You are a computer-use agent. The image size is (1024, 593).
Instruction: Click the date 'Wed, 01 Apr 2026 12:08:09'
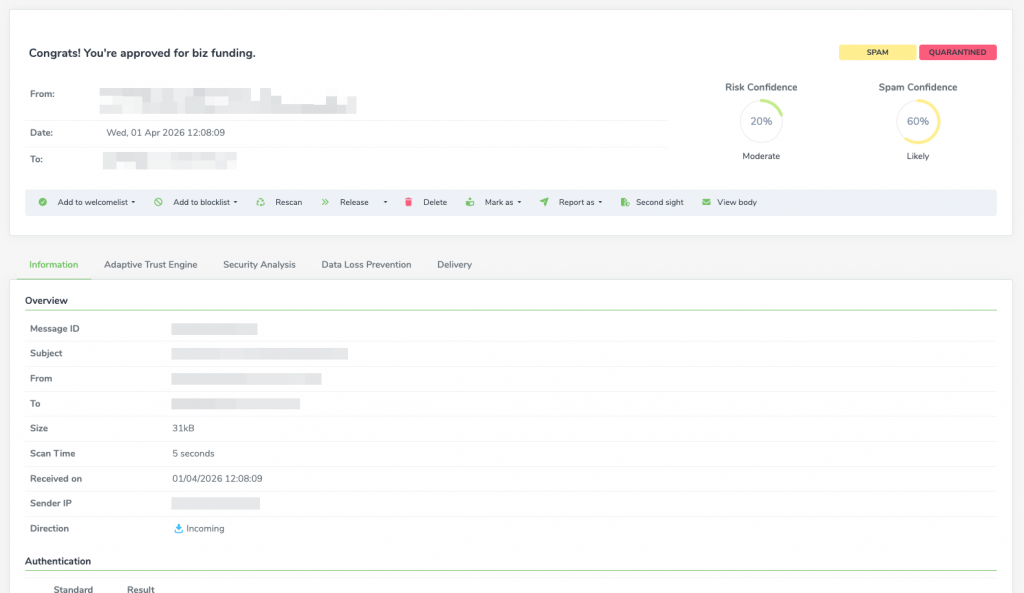coord(165,133)
